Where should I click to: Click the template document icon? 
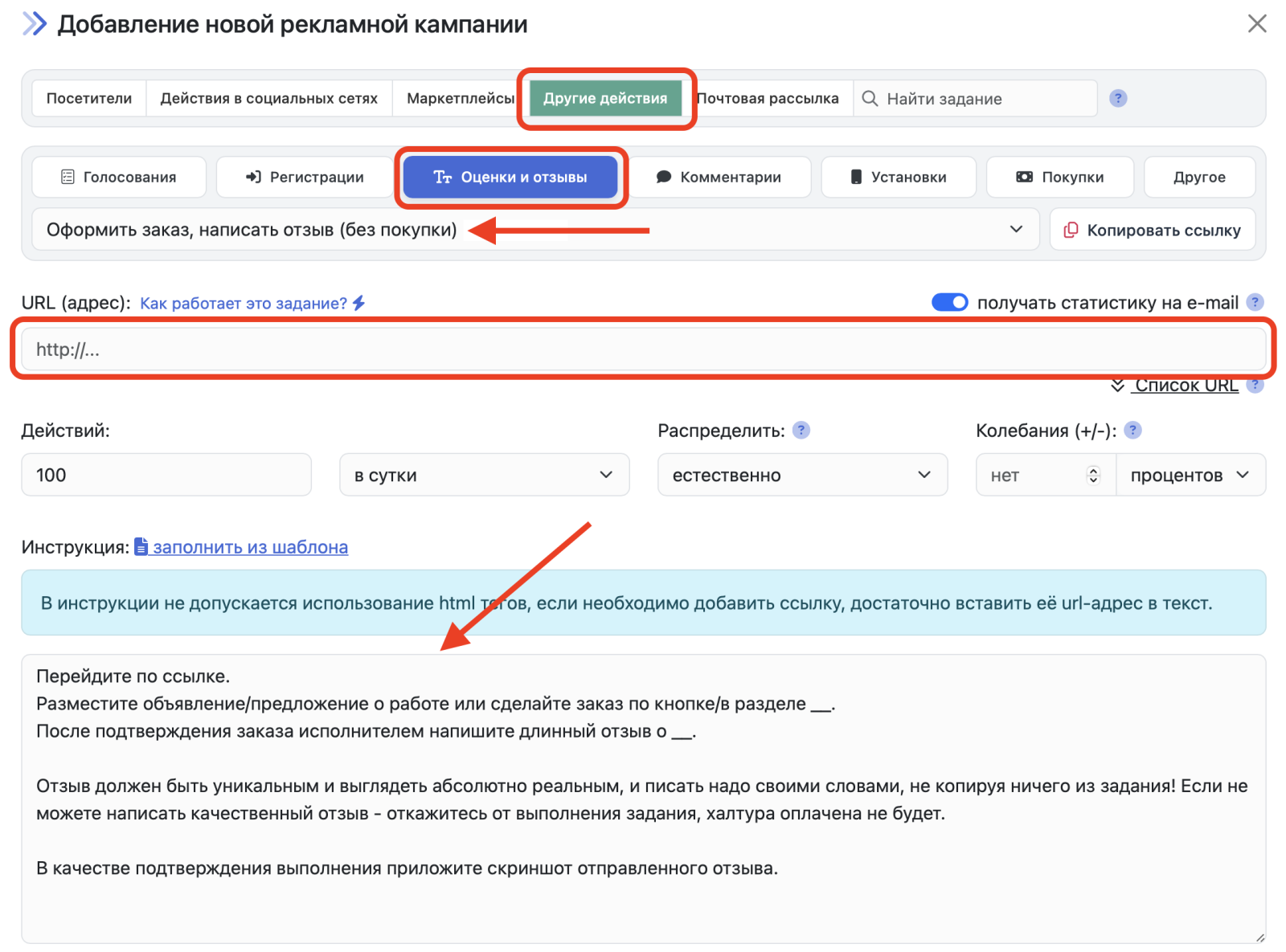point(141,547)
